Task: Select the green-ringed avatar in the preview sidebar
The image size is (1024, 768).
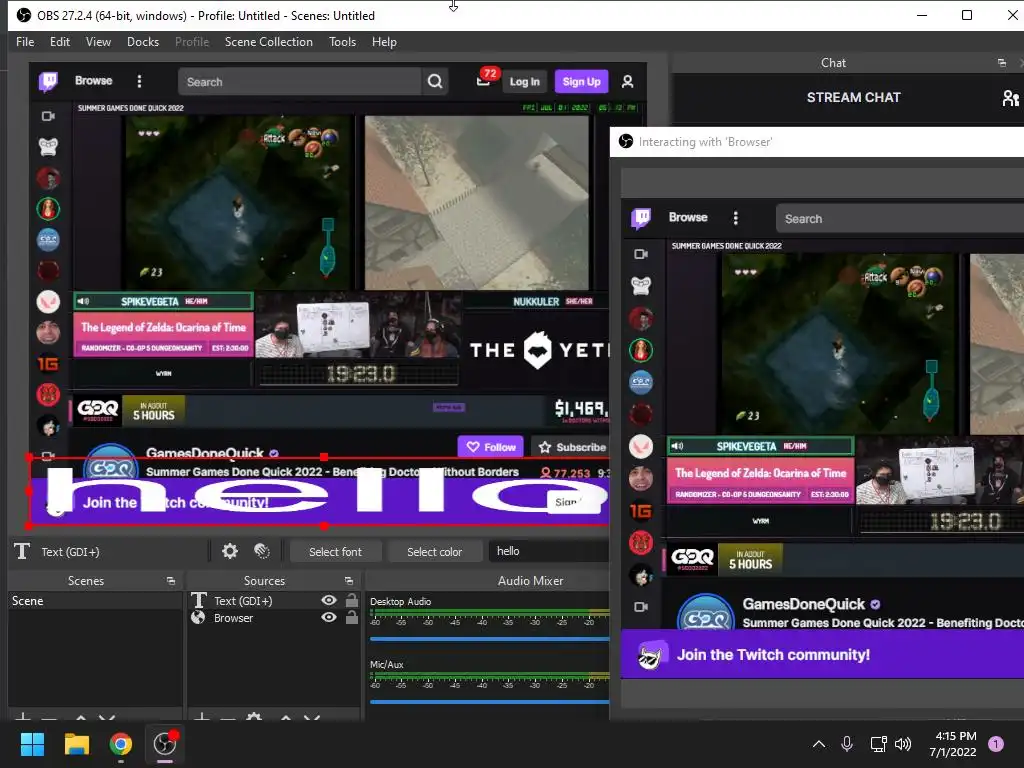Action: point(48,208)
